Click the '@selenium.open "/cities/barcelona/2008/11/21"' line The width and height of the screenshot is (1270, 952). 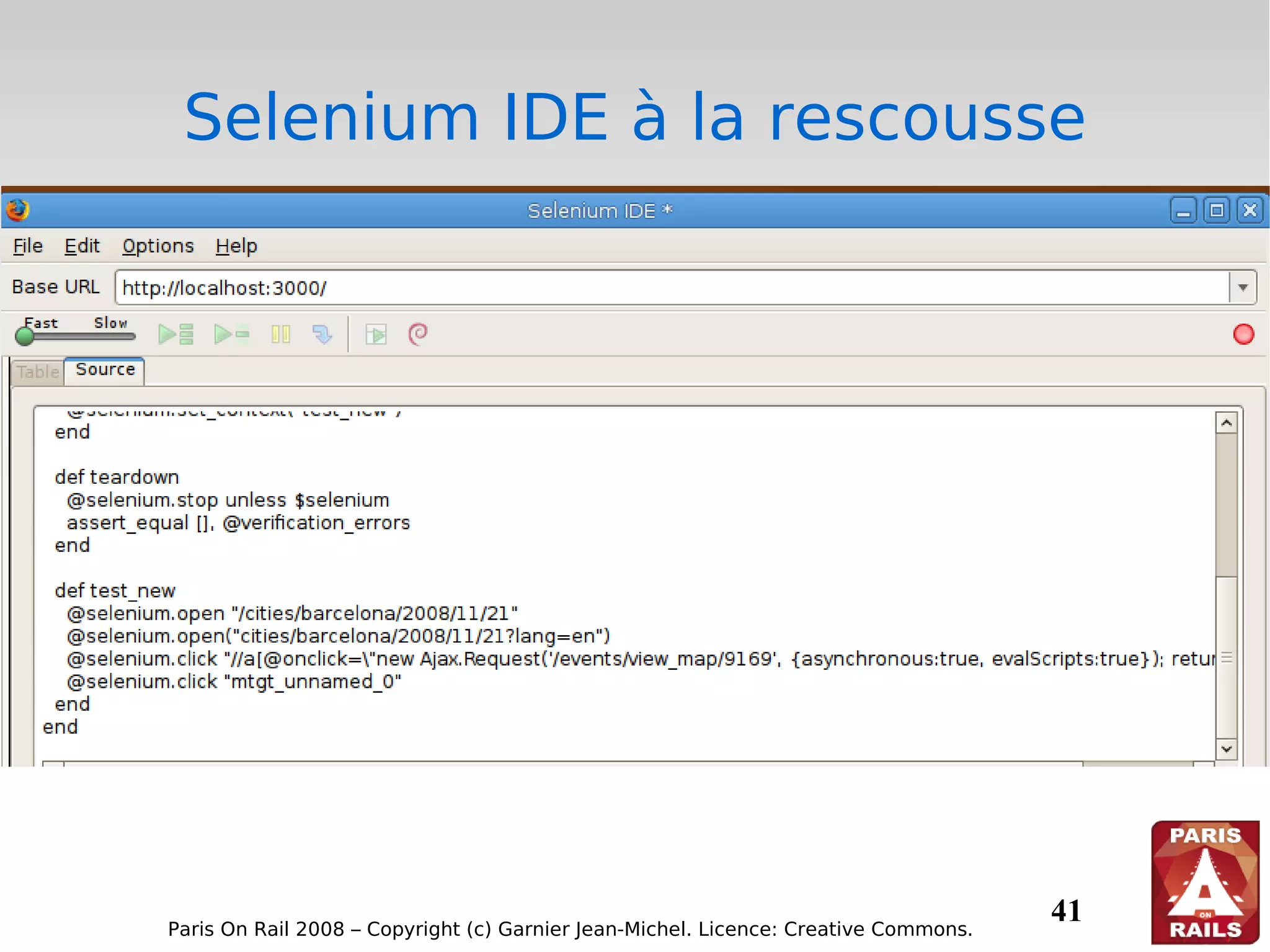coord(292,613)
